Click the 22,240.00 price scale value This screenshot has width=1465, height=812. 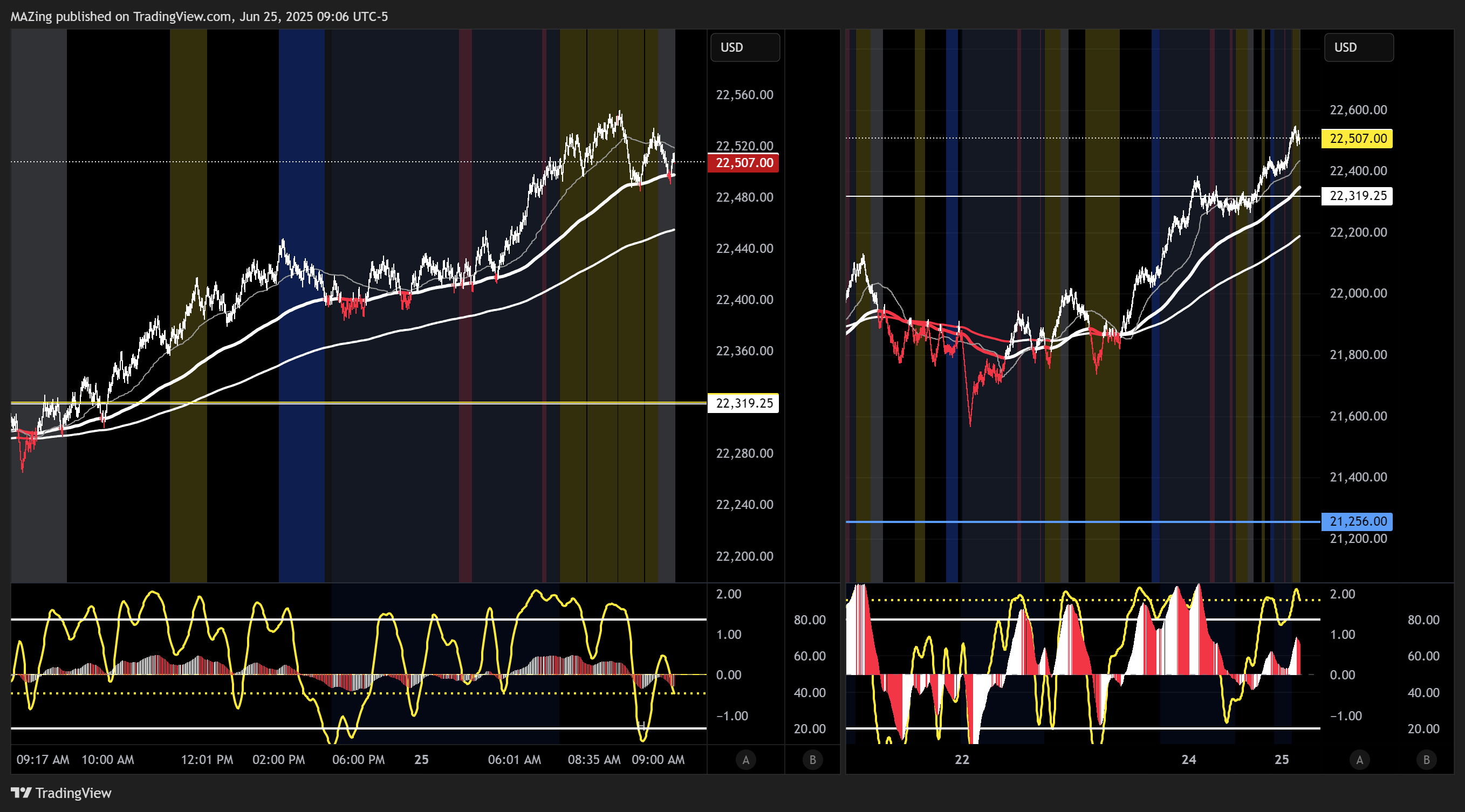pos(744,504)
